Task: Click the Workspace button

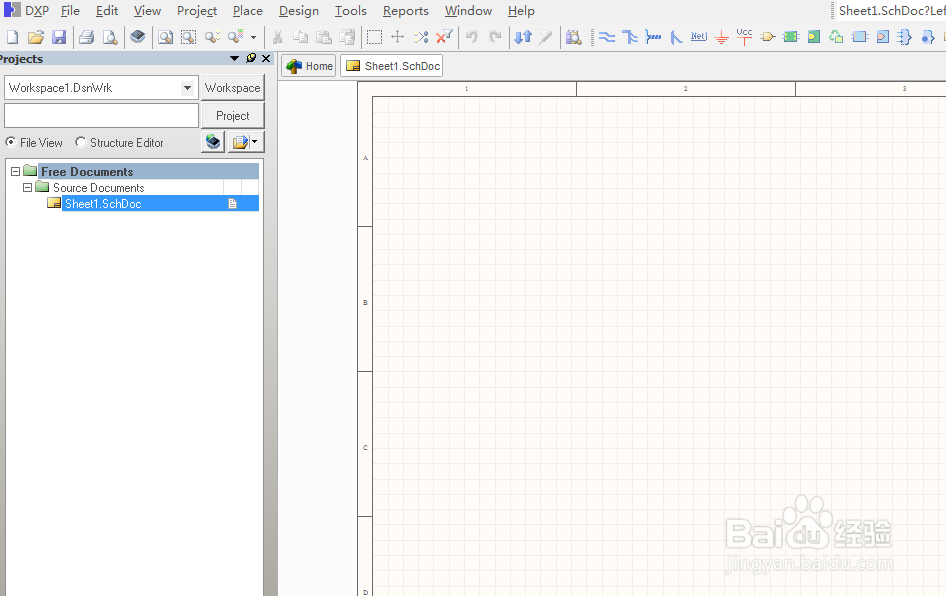Action: (x=232, y=88)
